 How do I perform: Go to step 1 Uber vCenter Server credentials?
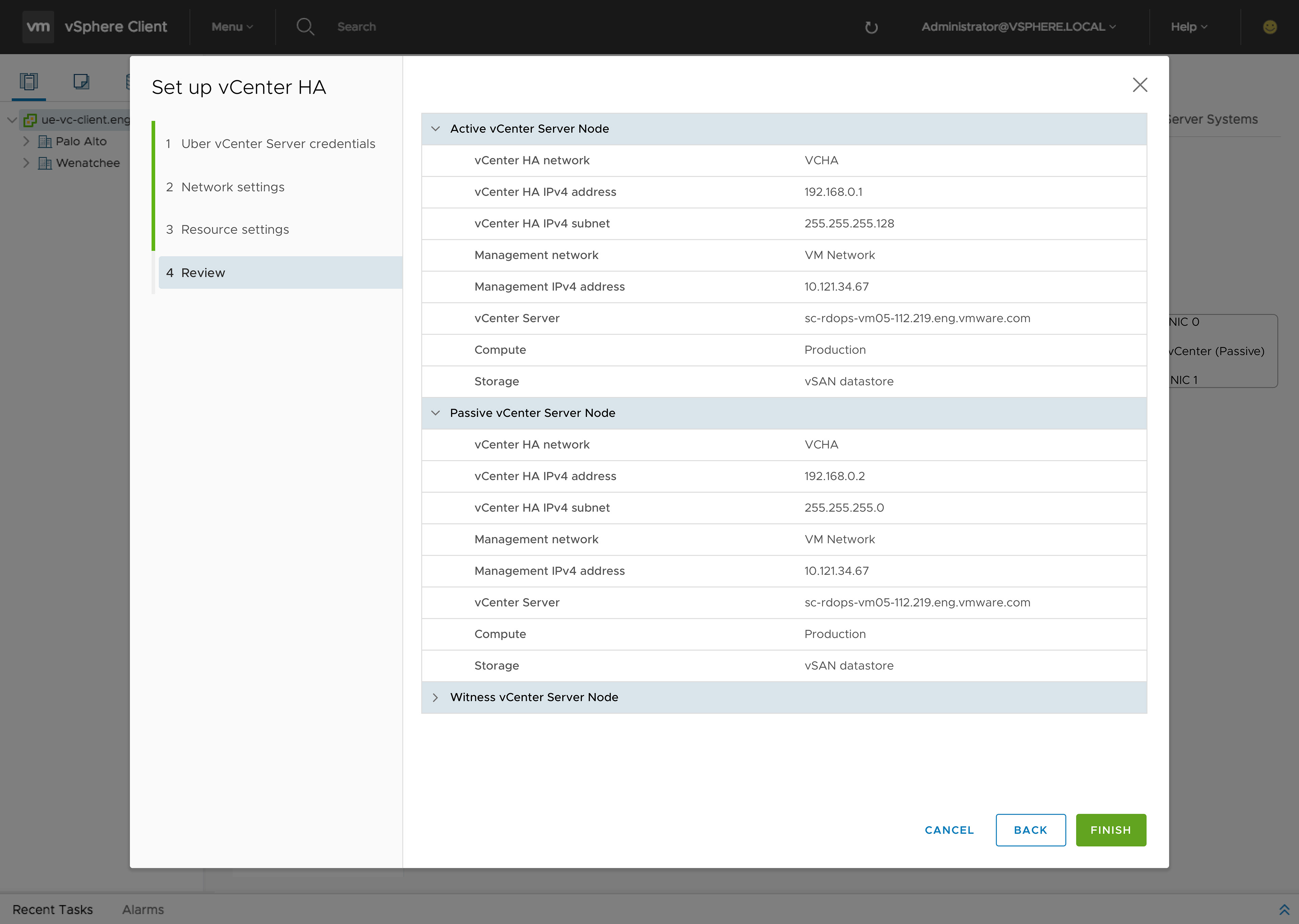coord(271,144)
